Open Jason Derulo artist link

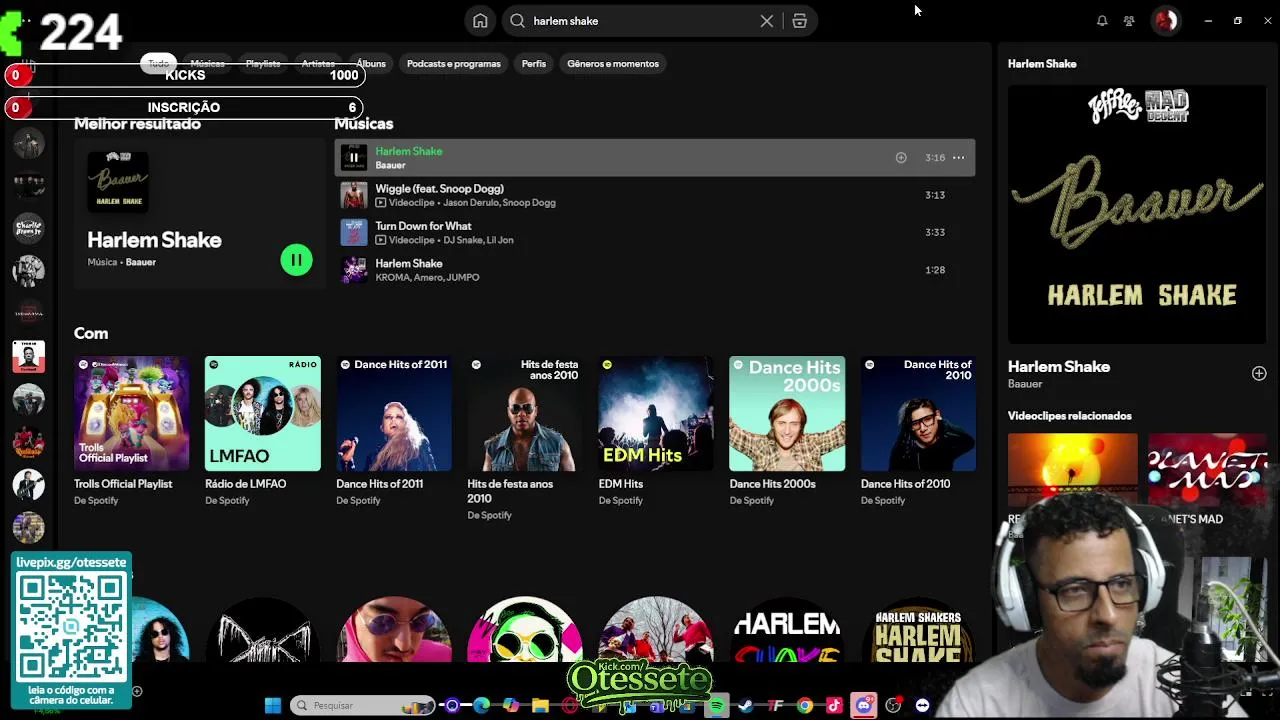click(471, 202)
